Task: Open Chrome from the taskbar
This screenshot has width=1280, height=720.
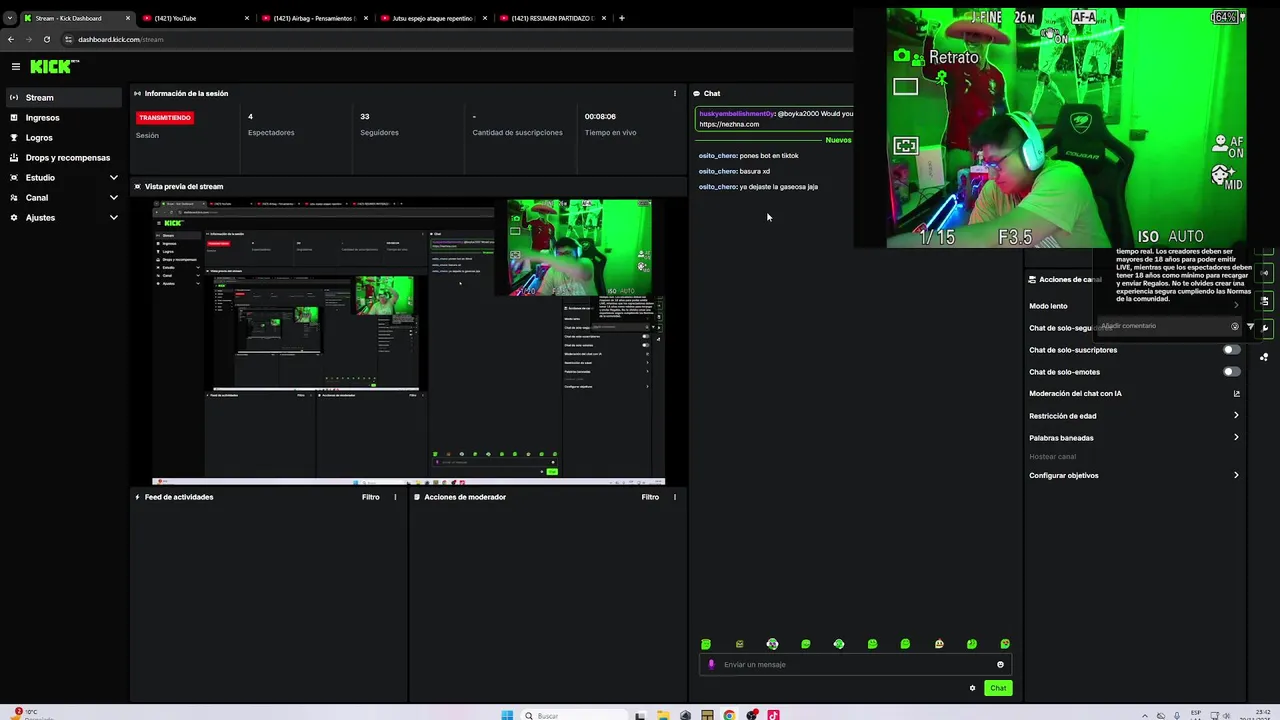Action: click(x=729, y=715)
